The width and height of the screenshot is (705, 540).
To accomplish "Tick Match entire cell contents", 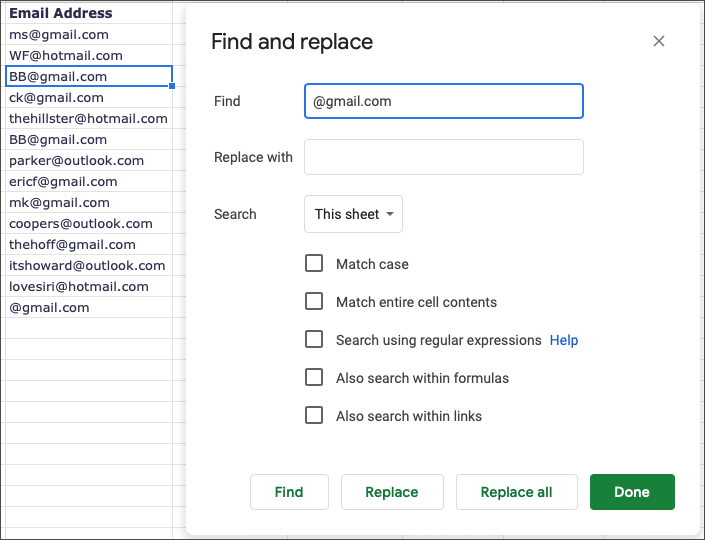I will (x=314, y=302).
